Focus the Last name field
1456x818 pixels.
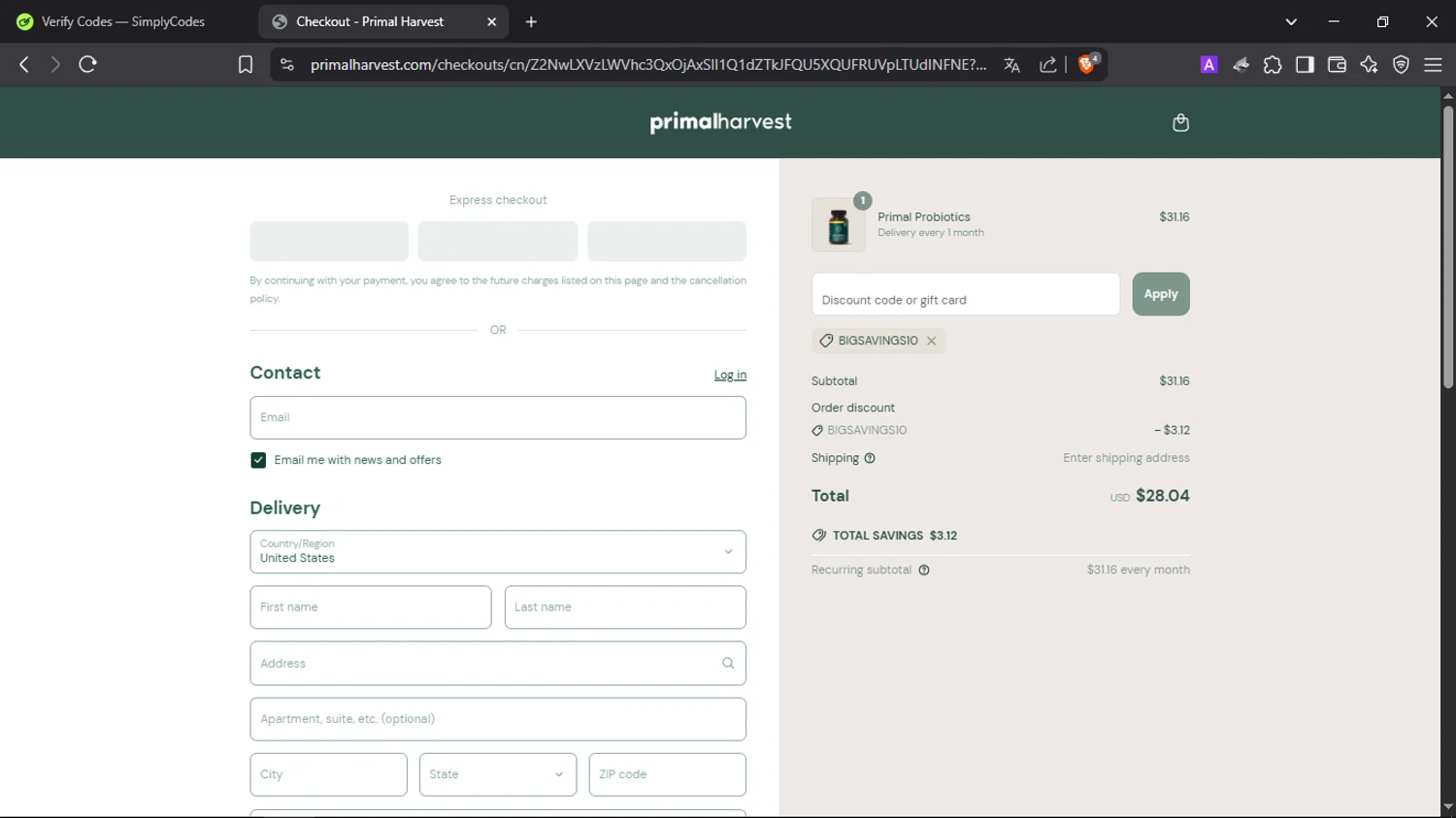pyautogui.click(x=625, y=606)
